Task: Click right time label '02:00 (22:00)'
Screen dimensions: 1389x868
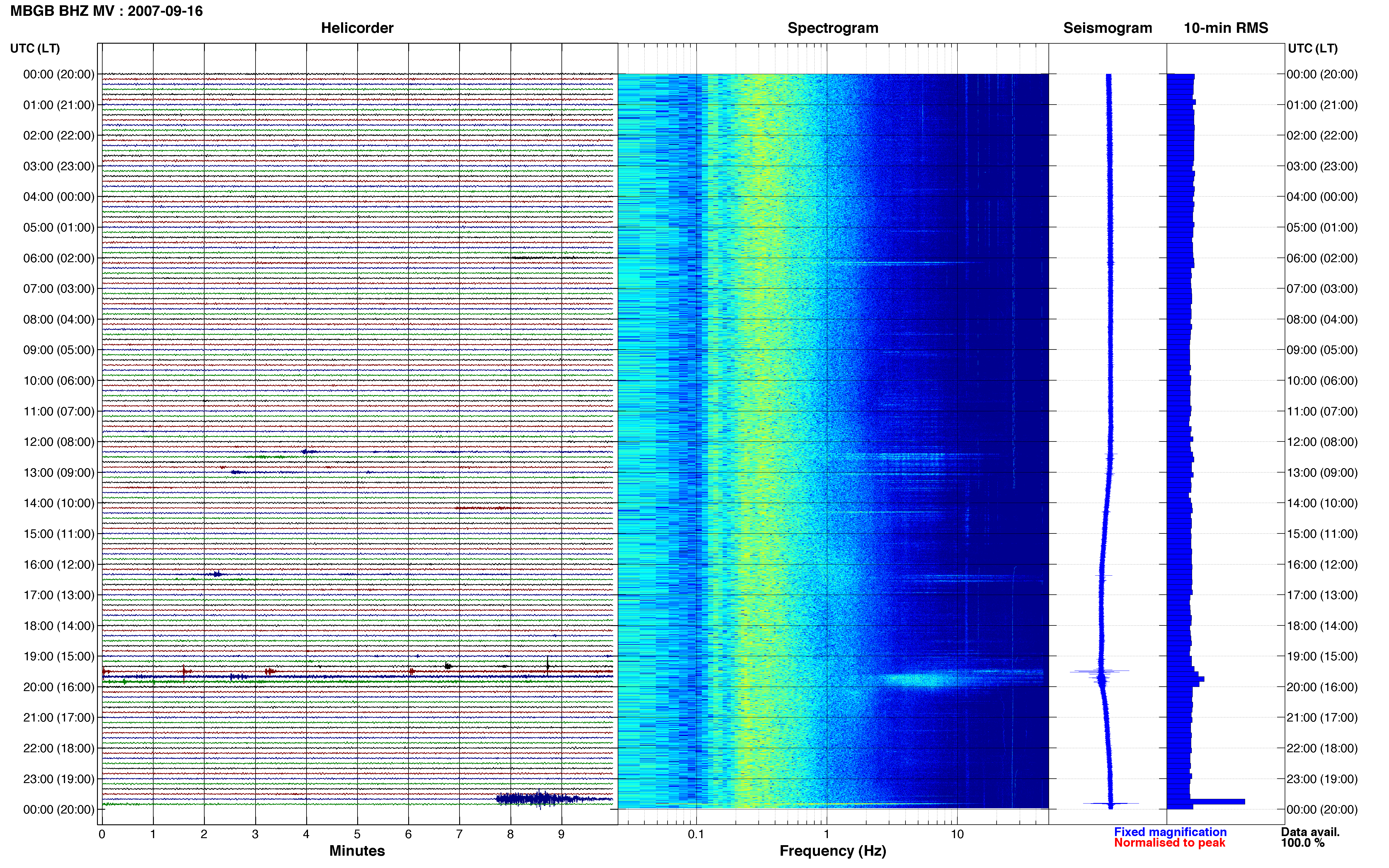Action: 1322,135
